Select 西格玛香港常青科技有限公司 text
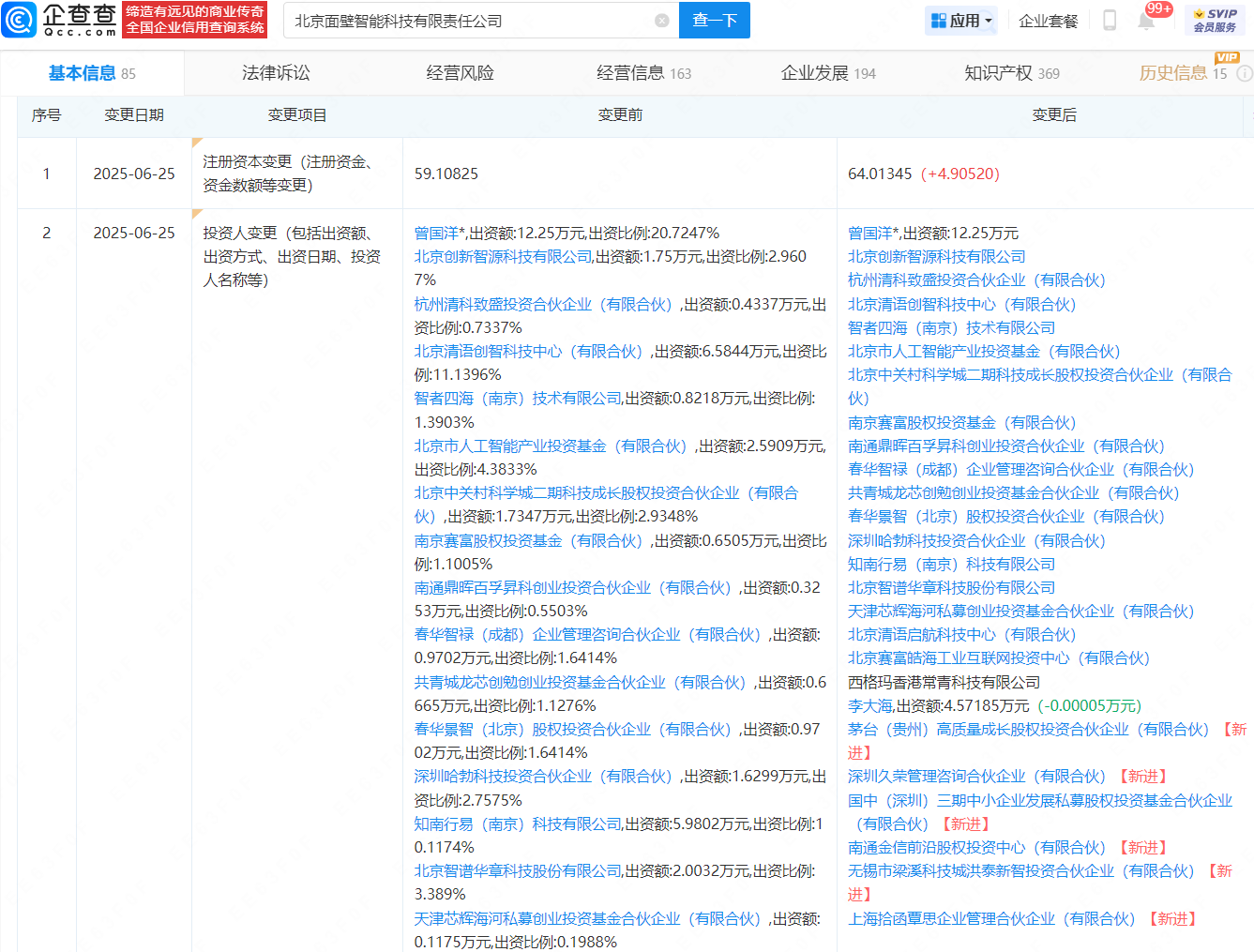 pos(944,682)
